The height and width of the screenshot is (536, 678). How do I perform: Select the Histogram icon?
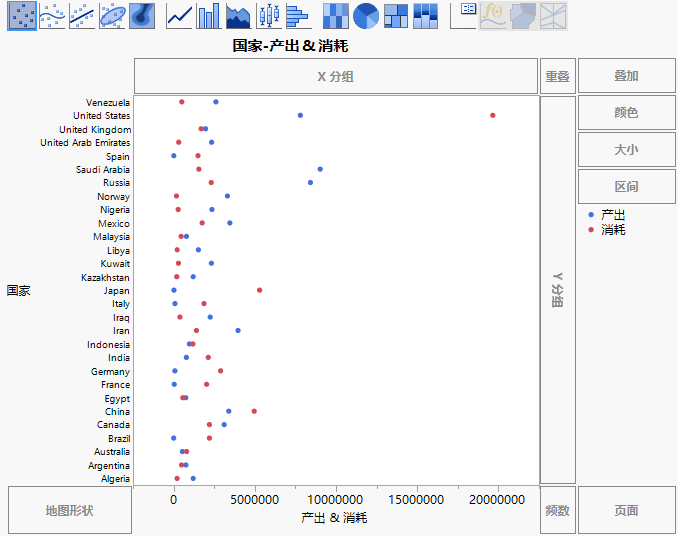pos(297,15)
